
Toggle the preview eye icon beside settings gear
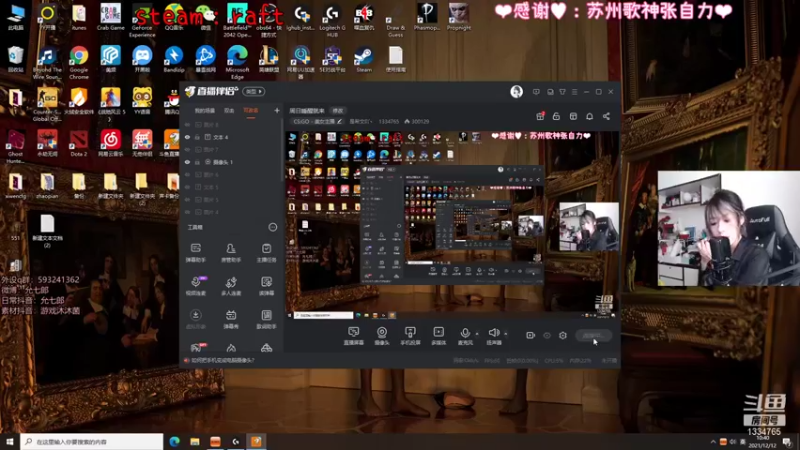point(547,335)
